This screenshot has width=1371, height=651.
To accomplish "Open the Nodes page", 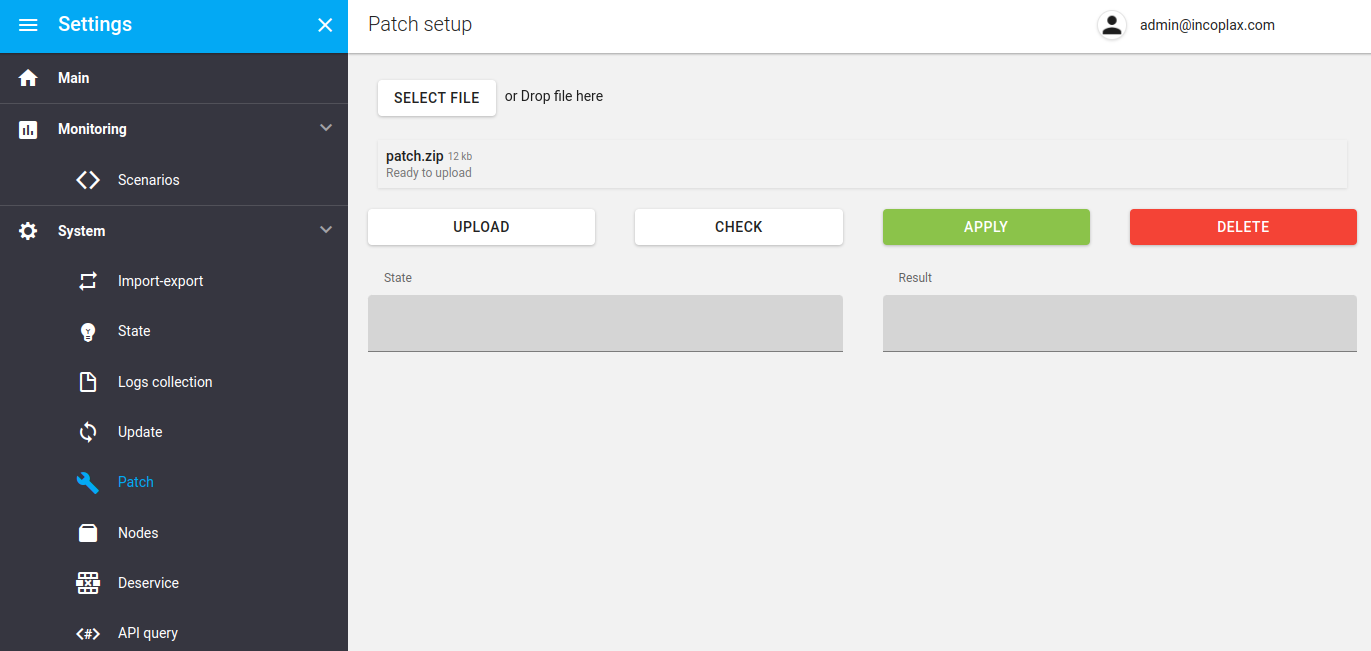I will 174,533.
